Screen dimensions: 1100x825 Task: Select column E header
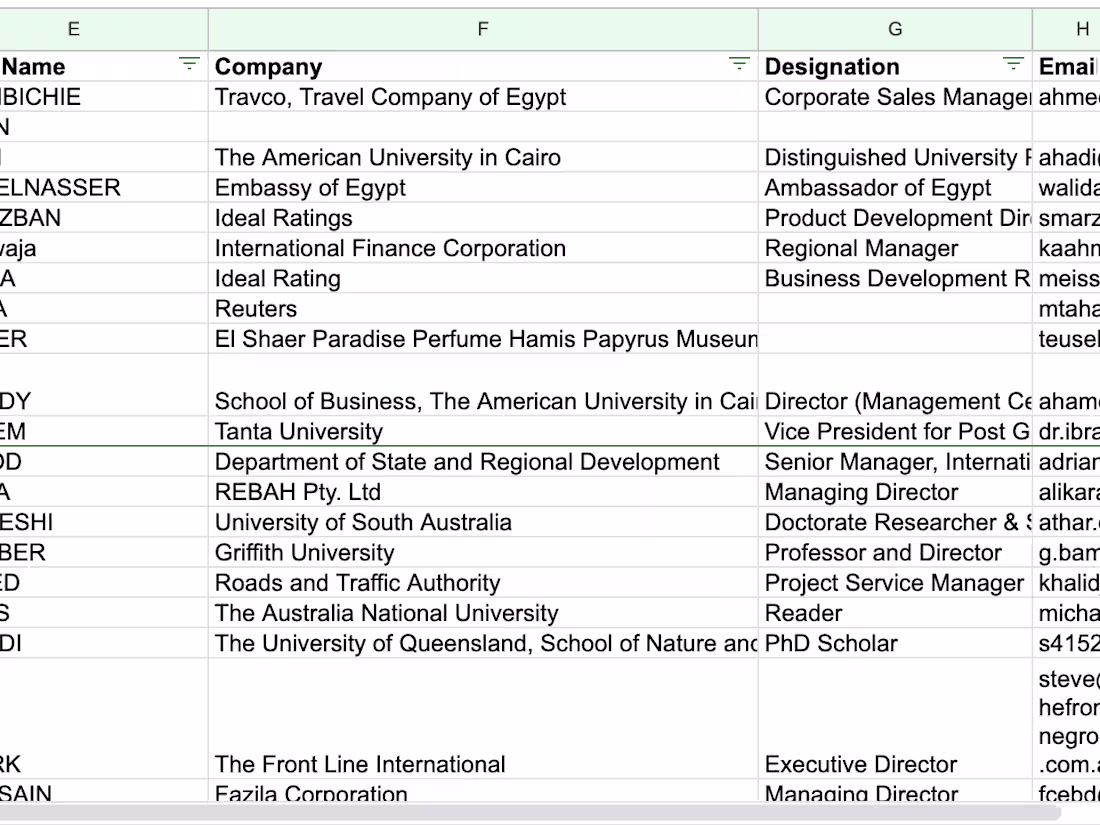click(x=74, y=29)
